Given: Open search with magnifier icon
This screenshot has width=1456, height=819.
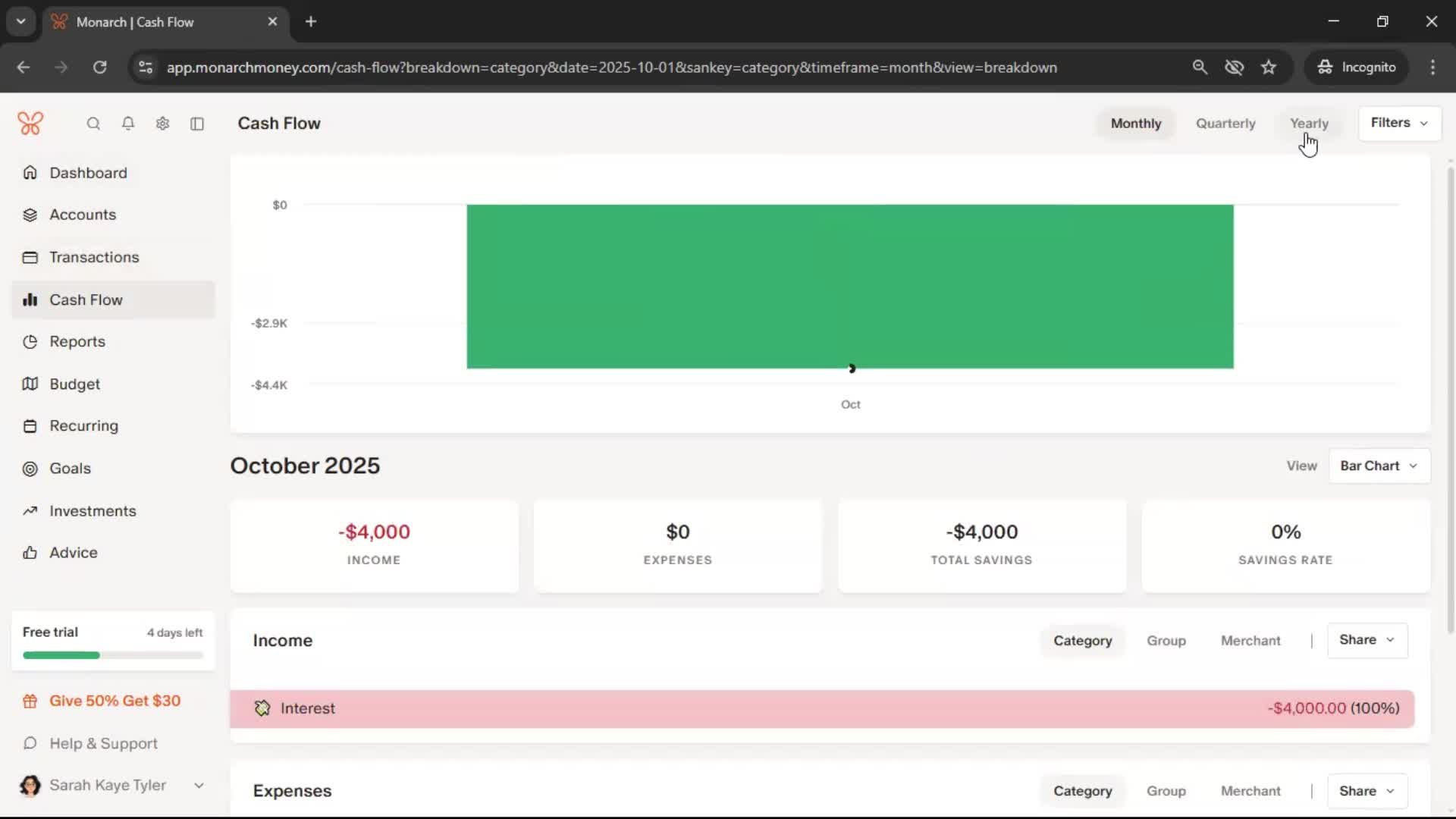Looking at the screenshot, I should click(93, 124).
